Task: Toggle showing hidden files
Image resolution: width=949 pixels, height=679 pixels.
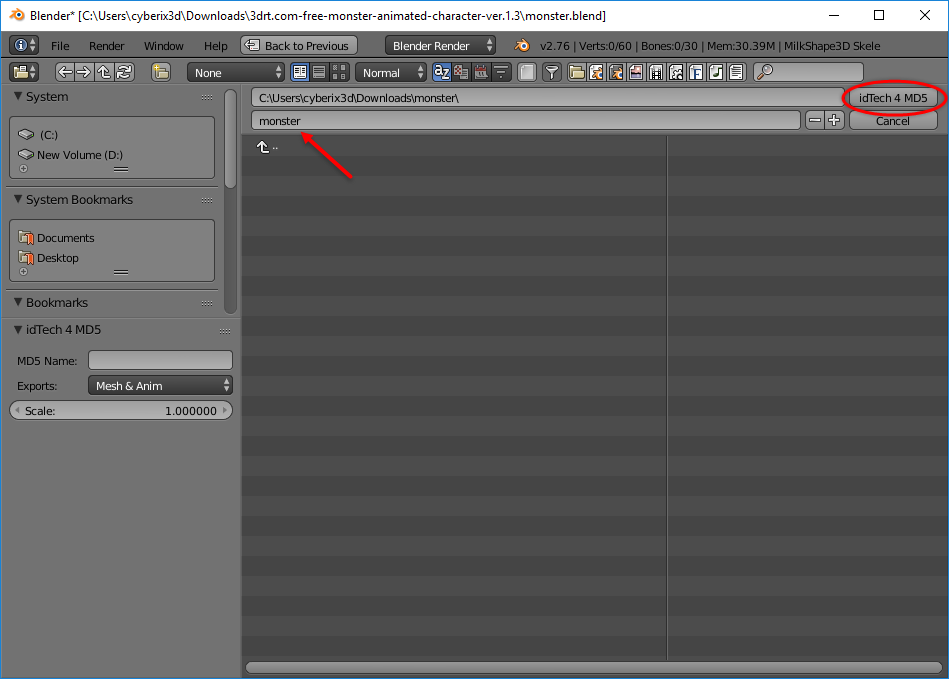Action: click(527, 72)
